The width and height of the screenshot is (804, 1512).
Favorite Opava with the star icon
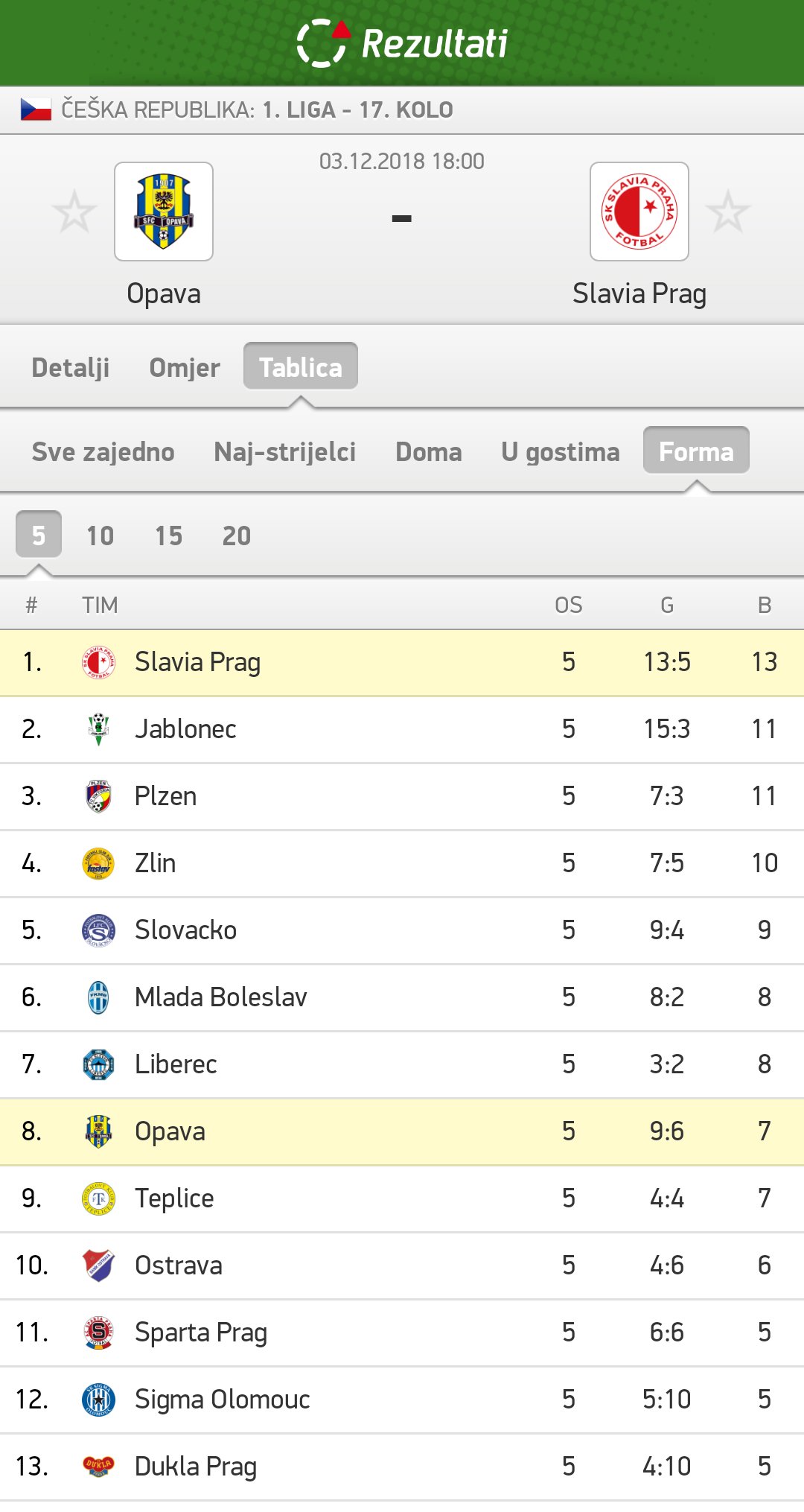point(74,212)
